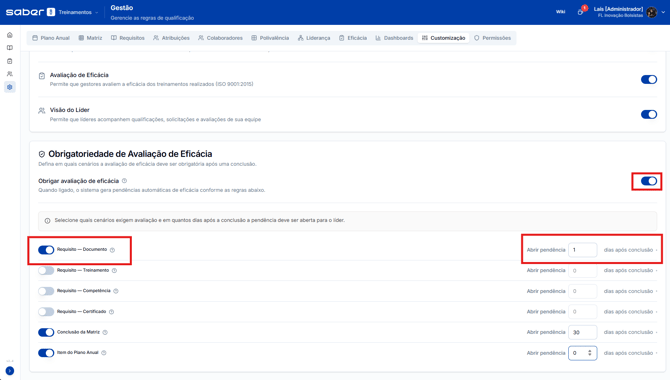This screenshot has width=670, height=380.
Task: Switch to Liderança tab
Action: tap(314, 38)
